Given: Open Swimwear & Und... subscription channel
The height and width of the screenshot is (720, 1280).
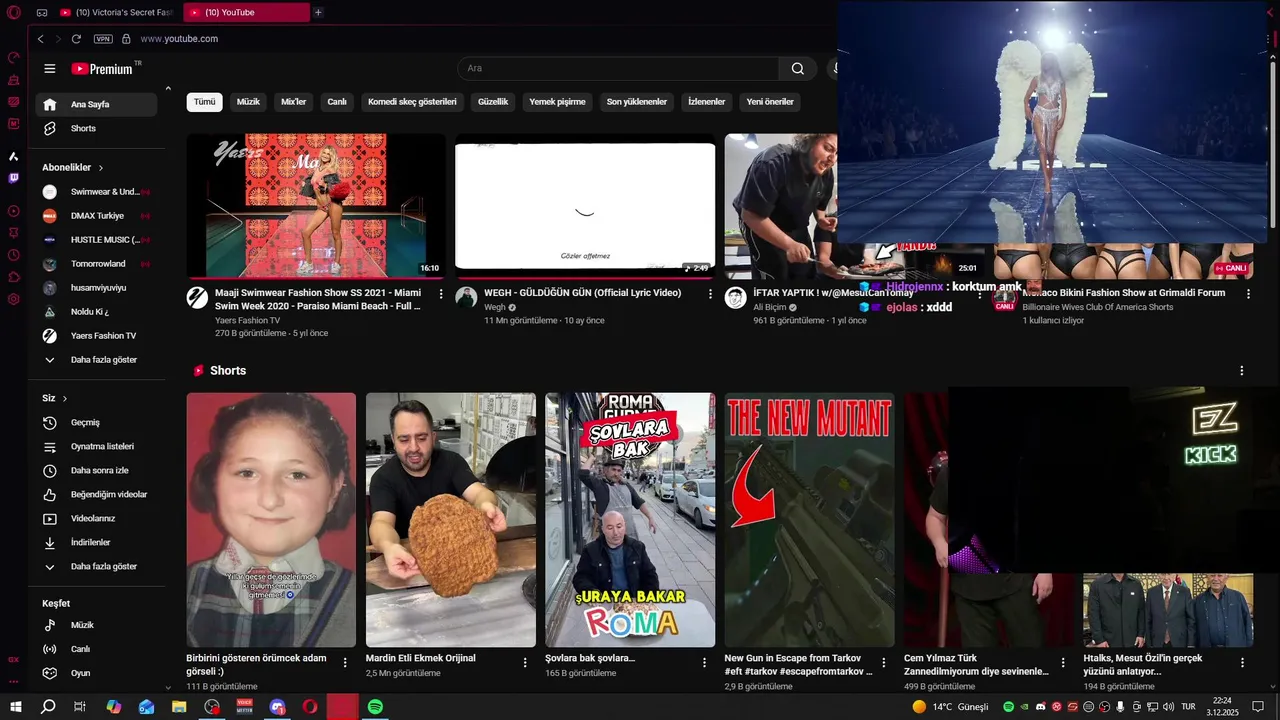Looking at the screenshot, I should coord(96,192).
